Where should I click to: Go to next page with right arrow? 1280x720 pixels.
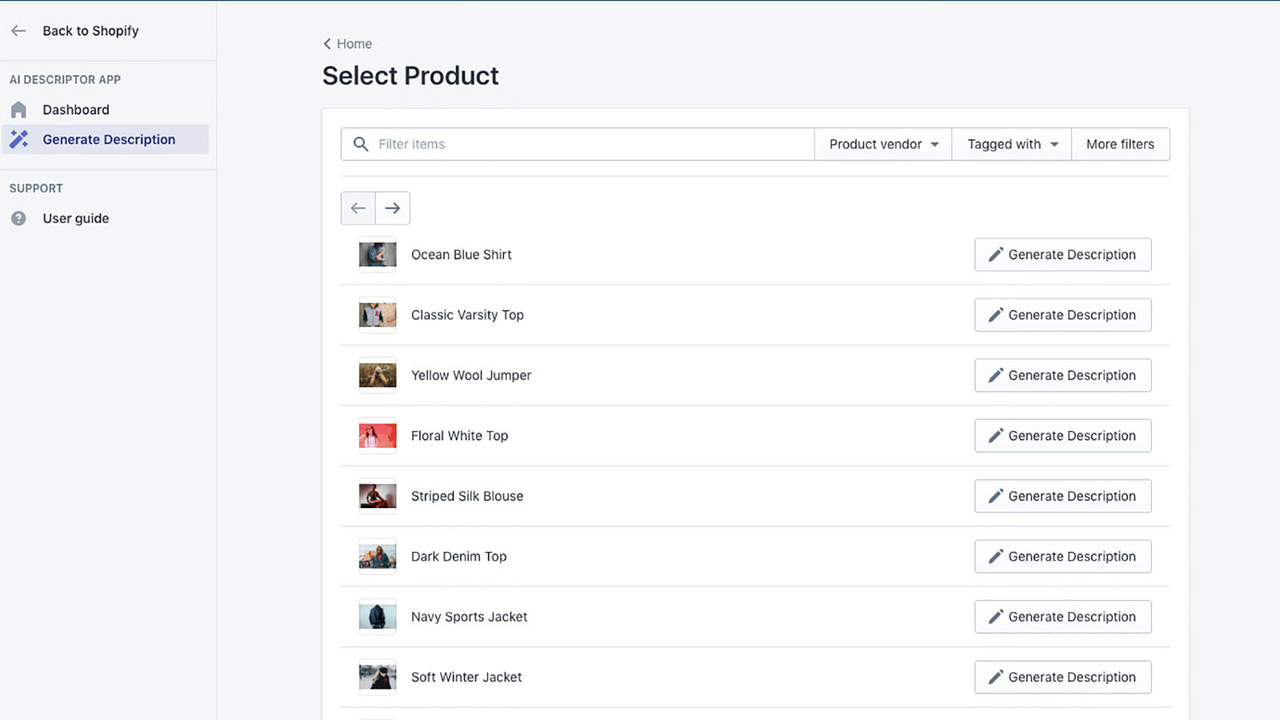(392, 208)
